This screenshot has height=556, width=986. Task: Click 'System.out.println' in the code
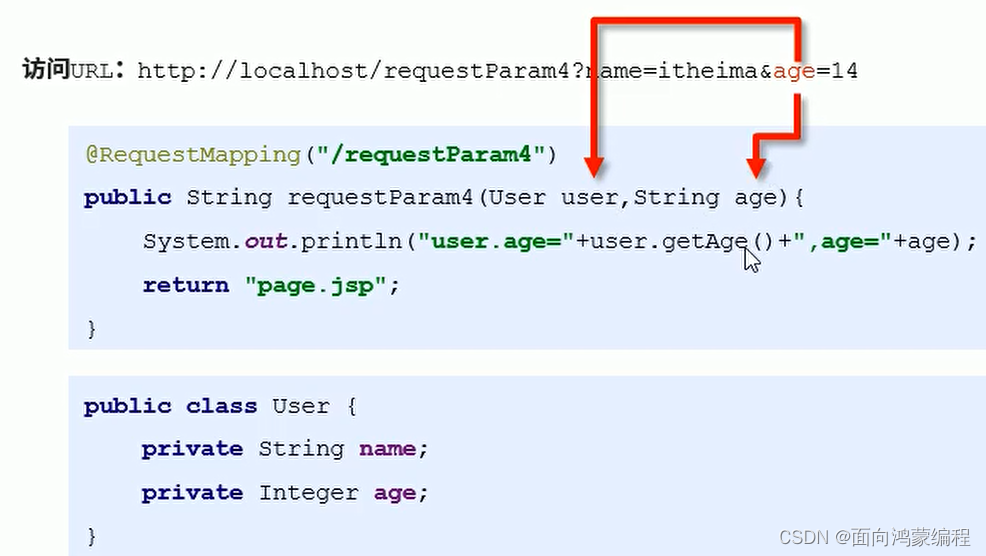pyautogui.click(x=272, y=242)
